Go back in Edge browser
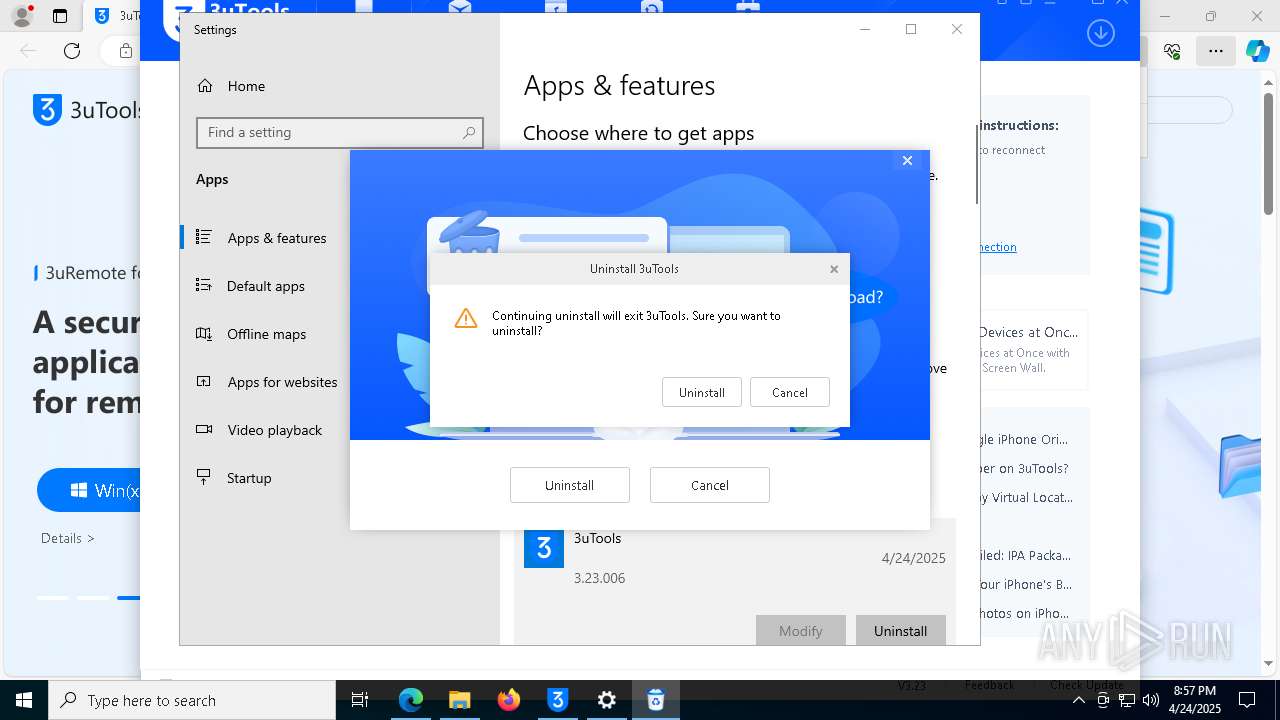 tap(27, 50)
